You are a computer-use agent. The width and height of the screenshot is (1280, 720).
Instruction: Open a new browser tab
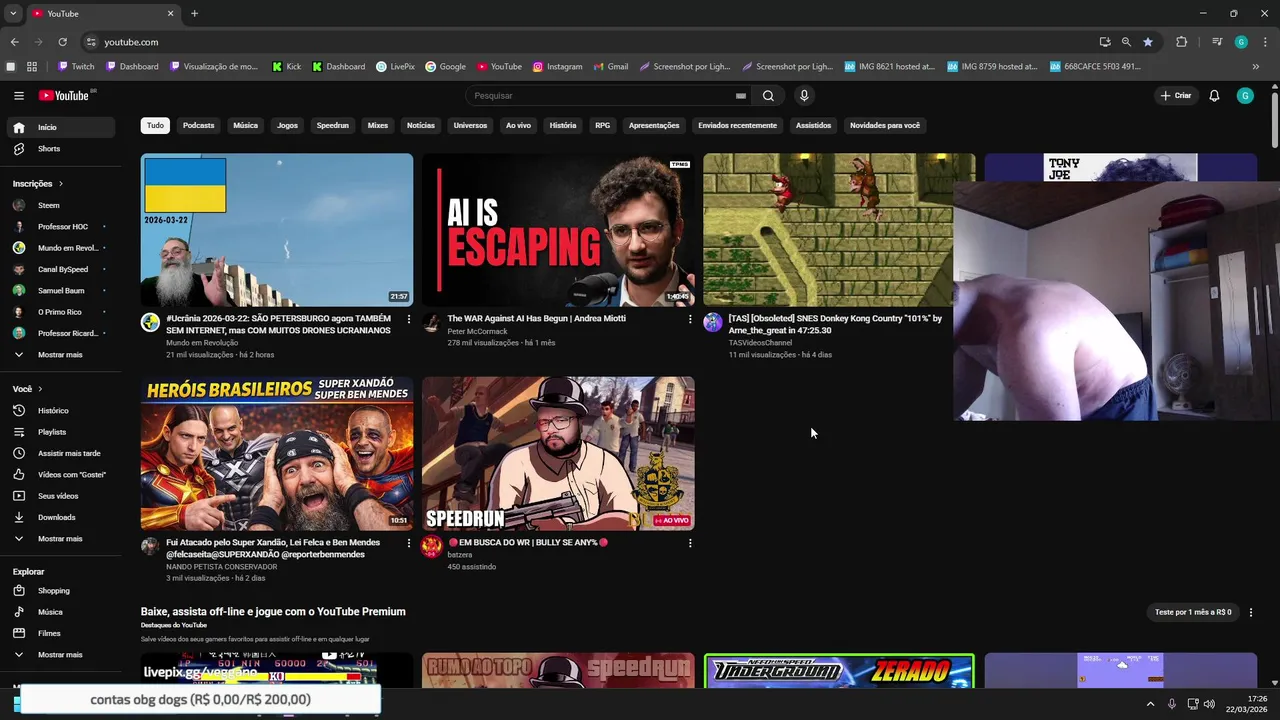194,14
